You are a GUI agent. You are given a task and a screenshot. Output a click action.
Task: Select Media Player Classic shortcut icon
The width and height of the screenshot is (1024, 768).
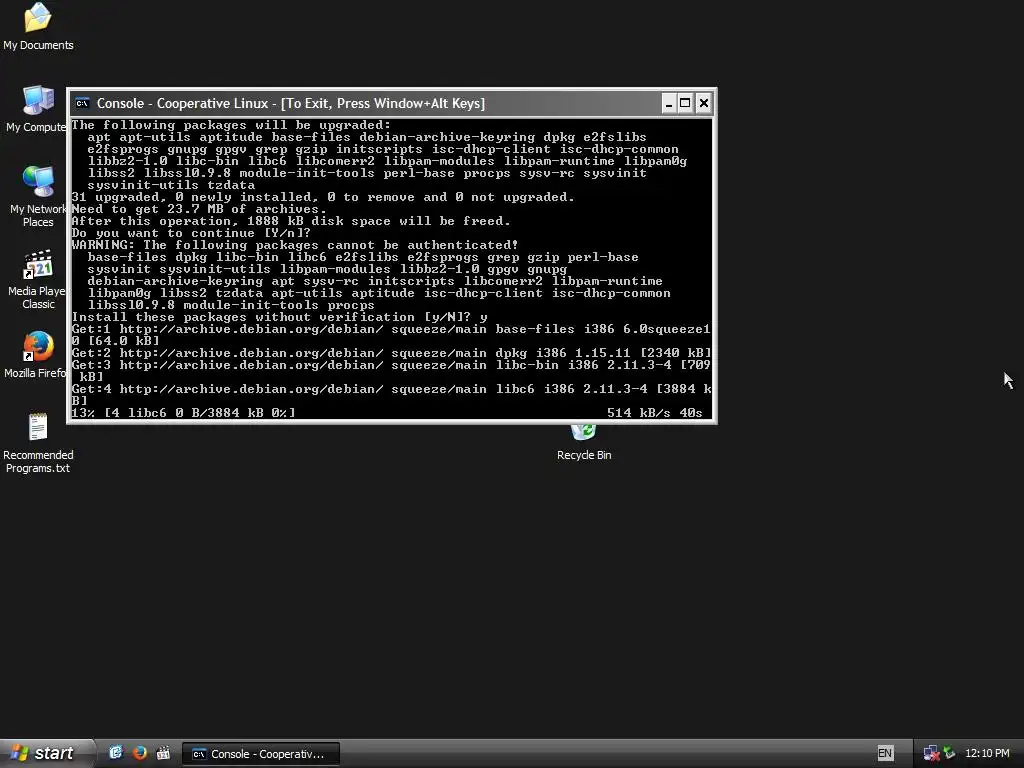38,279
